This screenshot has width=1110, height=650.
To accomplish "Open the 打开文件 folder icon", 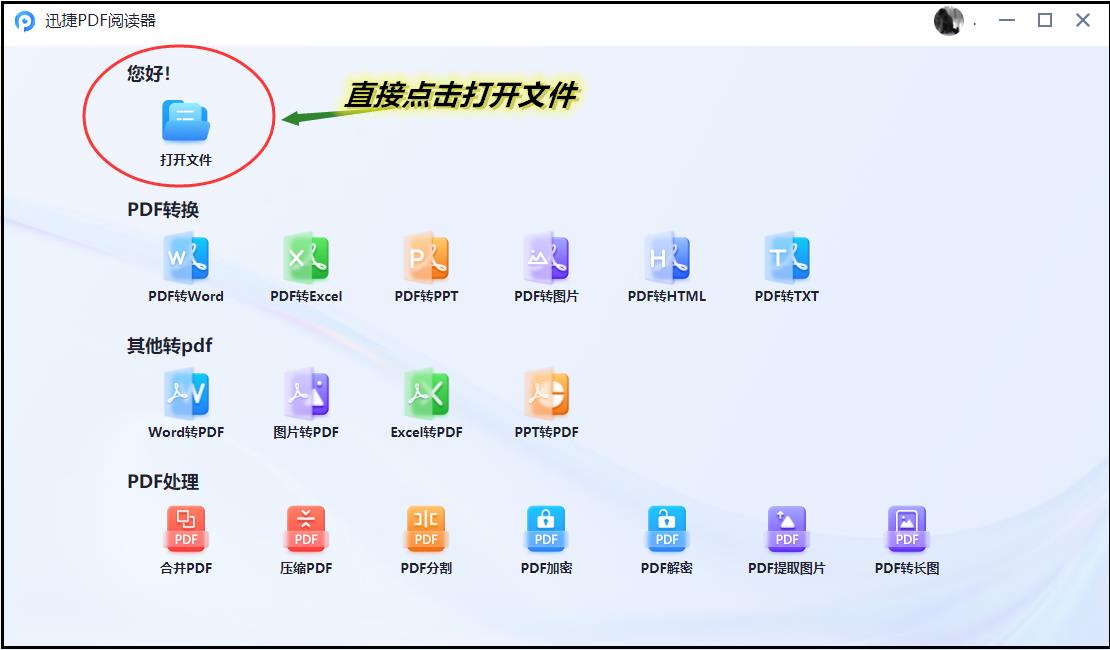I will click(185, 121).
